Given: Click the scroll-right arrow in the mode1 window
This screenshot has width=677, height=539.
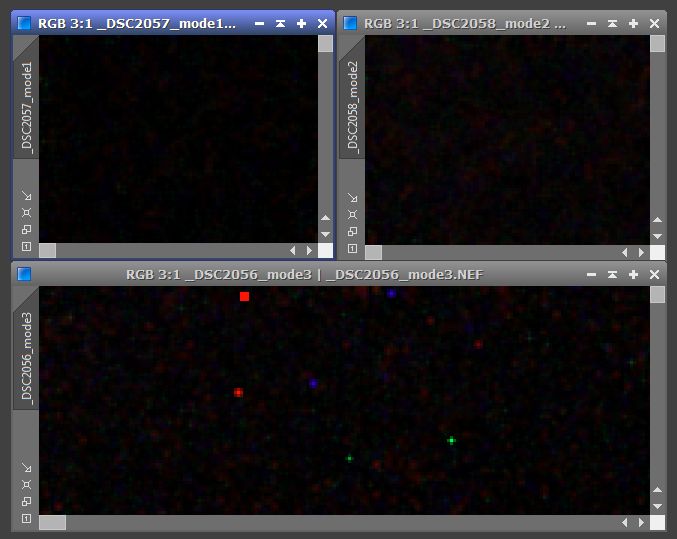Looking at the screenshot, I should pyautogui.click(x=309, y=250).
